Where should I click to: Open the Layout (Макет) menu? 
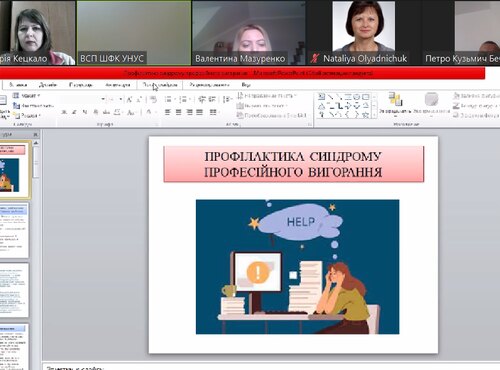tap(27, 96)
